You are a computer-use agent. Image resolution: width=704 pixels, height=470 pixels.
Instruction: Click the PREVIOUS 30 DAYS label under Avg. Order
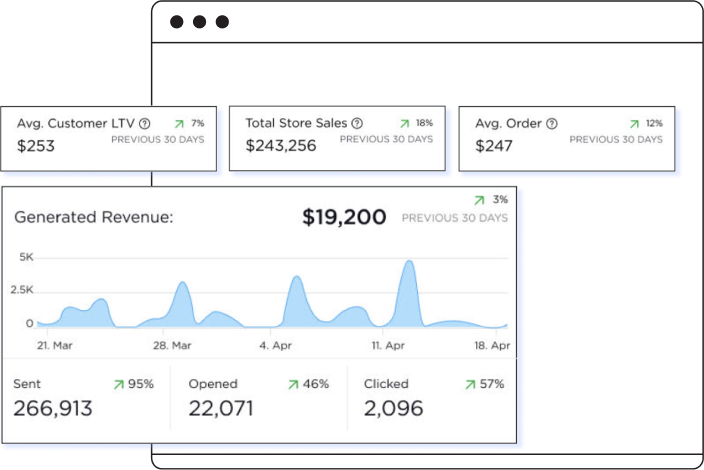click(616, 140)
